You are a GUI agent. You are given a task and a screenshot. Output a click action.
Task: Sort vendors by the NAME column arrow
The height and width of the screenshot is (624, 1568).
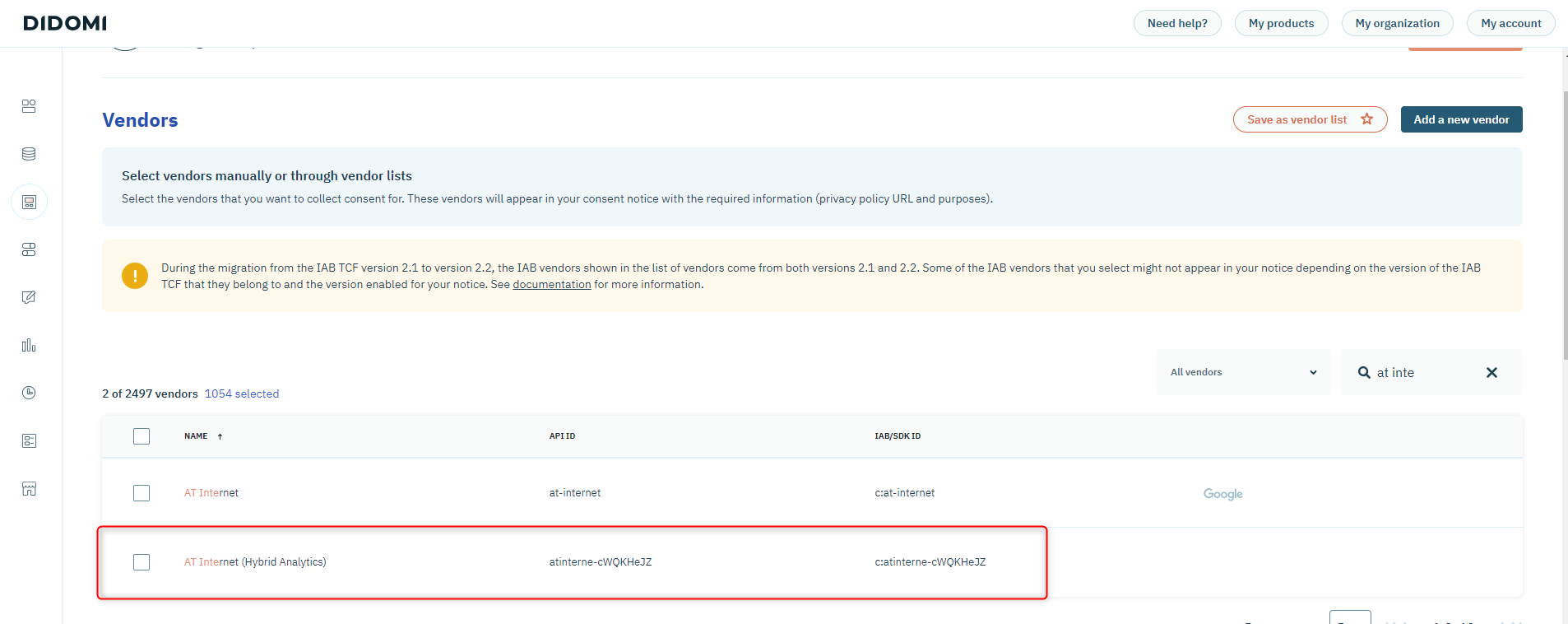pyautogui.click(x=220, y=436)
